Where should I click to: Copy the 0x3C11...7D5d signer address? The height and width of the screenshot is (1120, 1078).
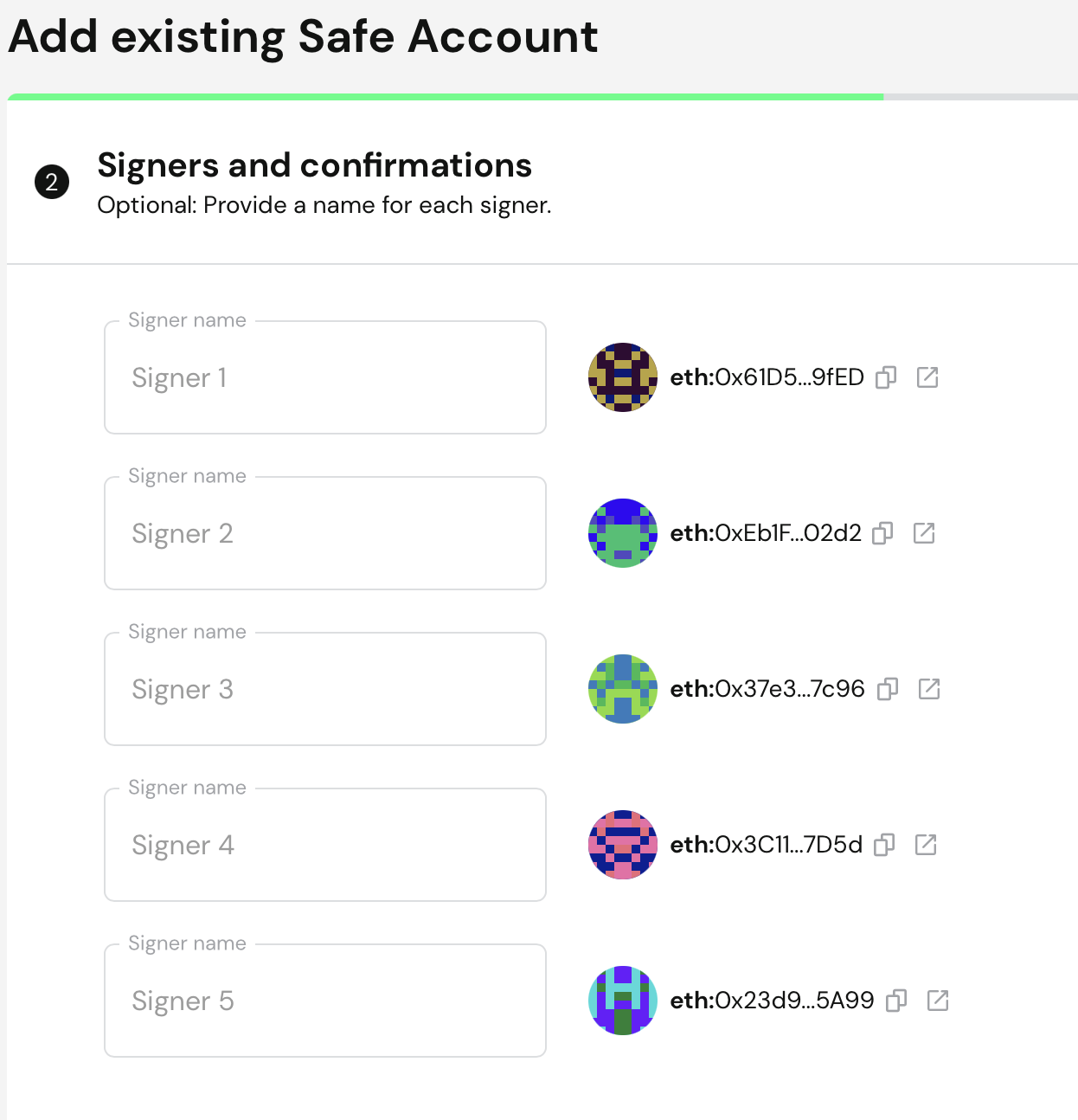tap(884, 845)
